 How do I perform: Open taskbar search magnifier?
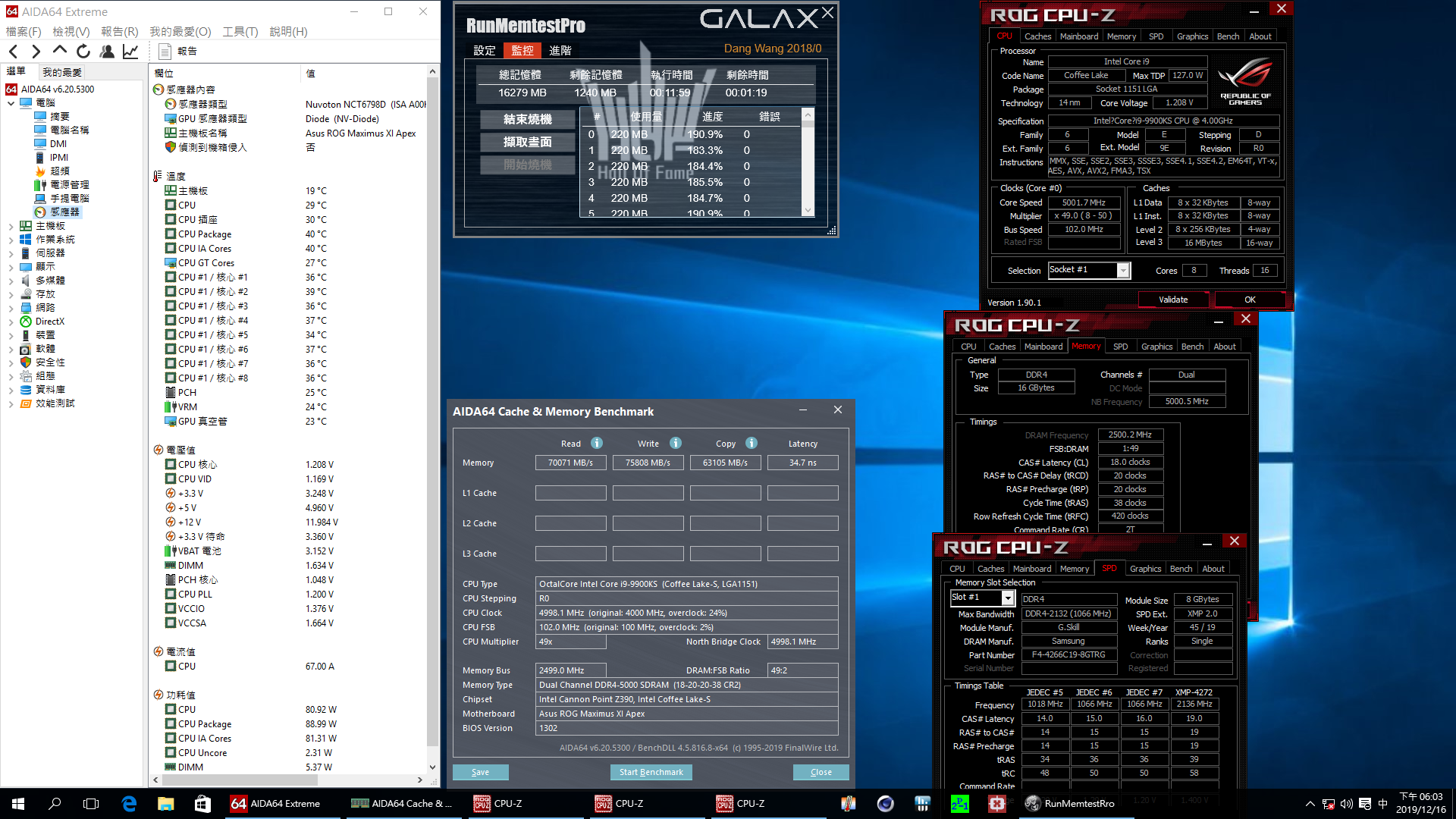coord(55,804)
